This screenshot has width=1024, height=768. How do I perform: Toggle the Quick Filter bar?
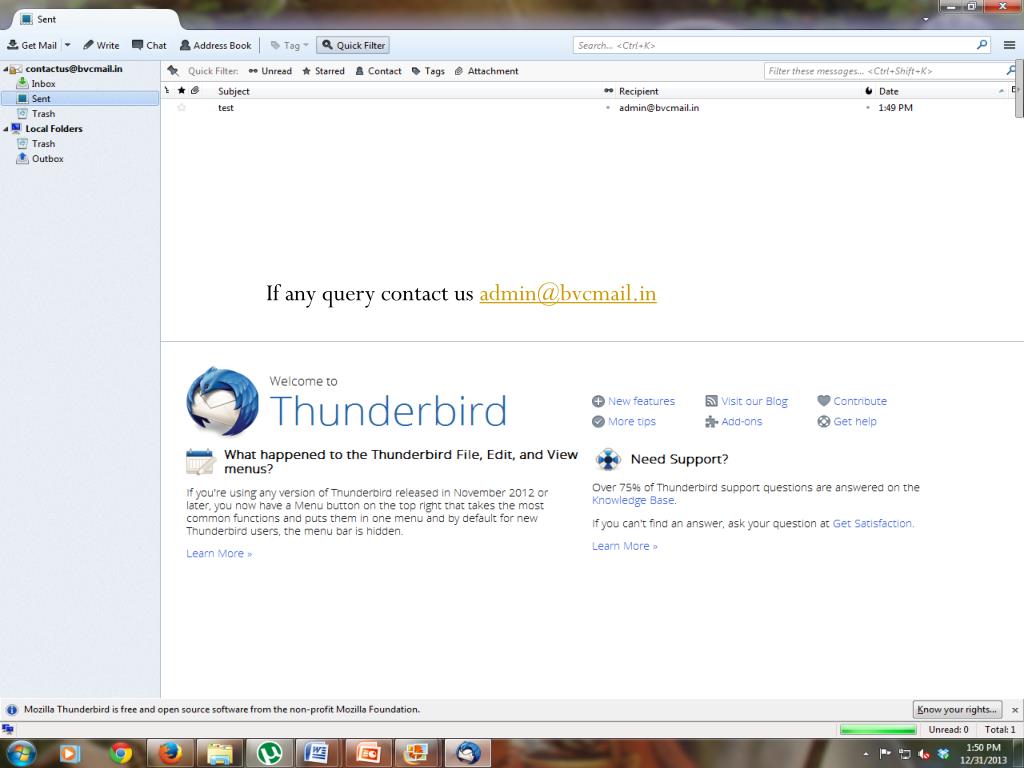(353, 45)
